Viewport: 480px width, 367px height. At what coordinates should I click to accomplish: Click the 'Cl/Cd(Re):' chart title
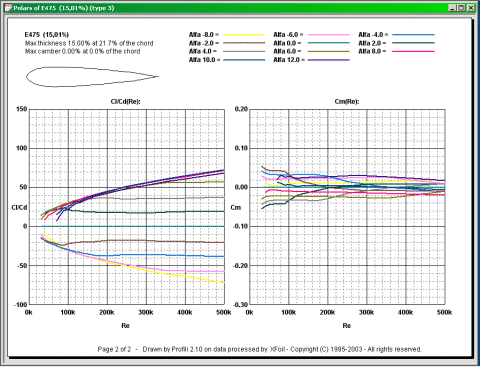pos(126,101)
